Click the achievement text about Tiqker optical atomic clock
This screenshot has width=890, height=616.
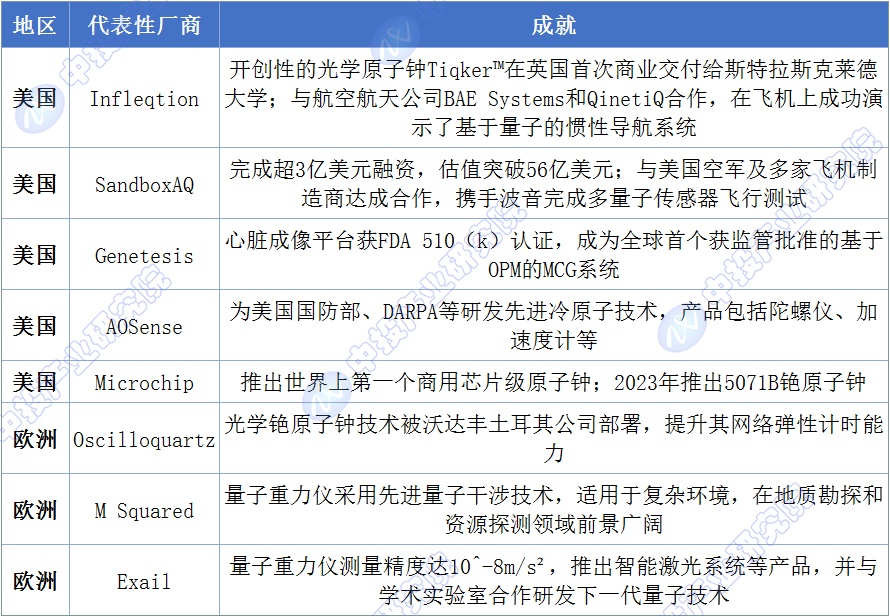point(554,98)
